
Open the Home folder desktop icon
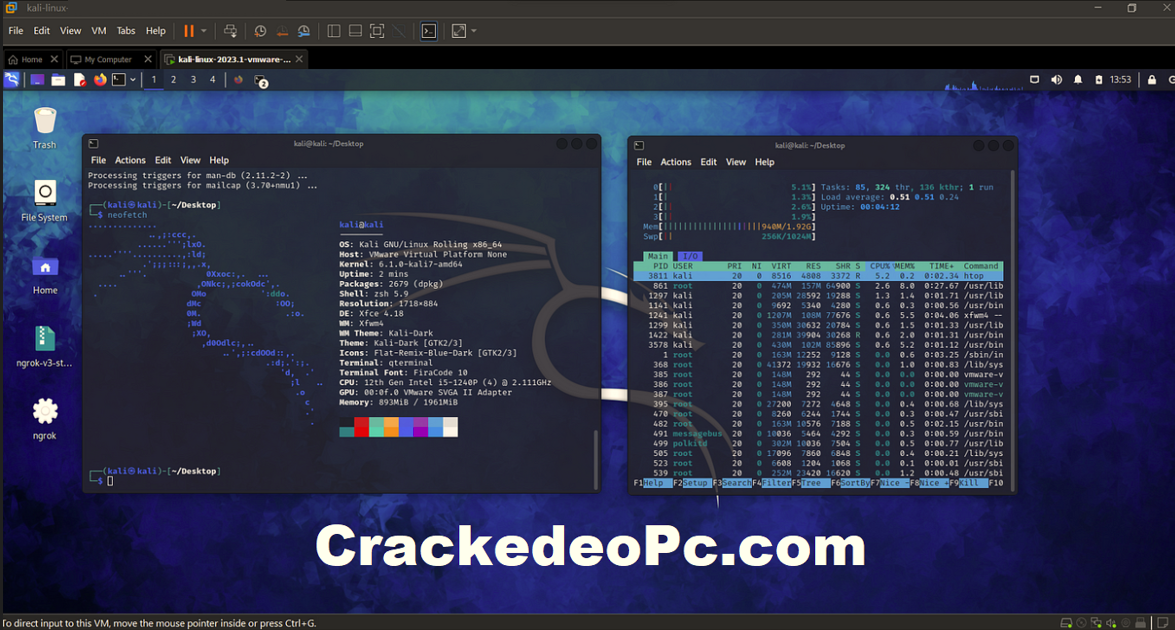[x=45, y=275]
